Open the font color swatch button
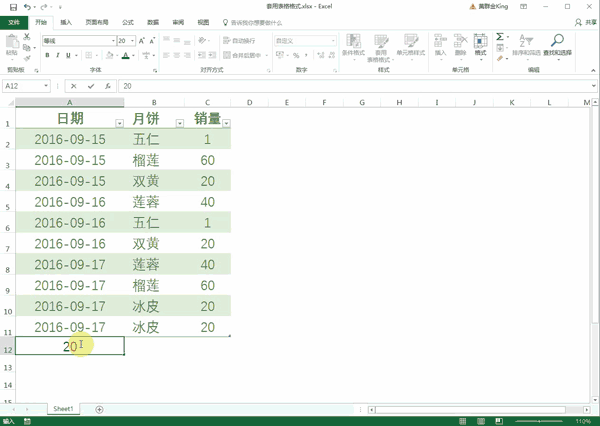The height and width of the screenshot is (426, 600). point(124,56)
